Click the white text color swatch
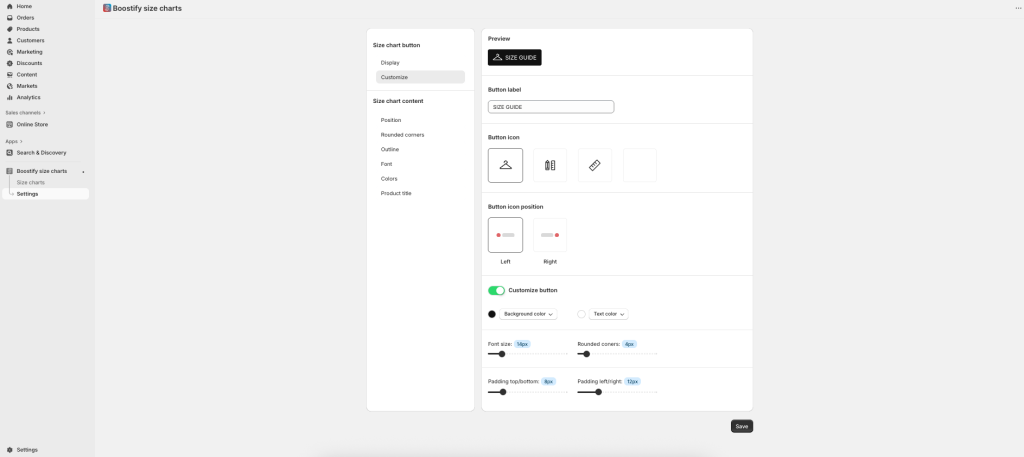The width and height of the screenshot is (1024, 457). tap(581, 314)
